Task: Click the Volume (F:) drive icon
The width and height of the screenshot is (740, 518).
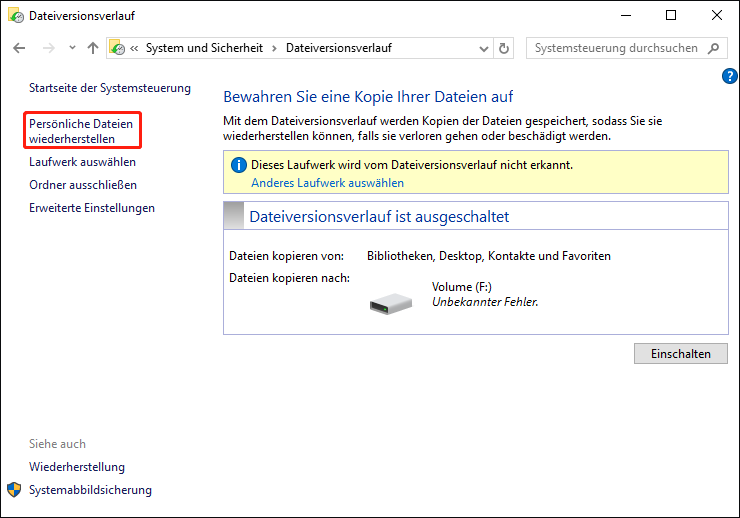Action: click(389, 301)
